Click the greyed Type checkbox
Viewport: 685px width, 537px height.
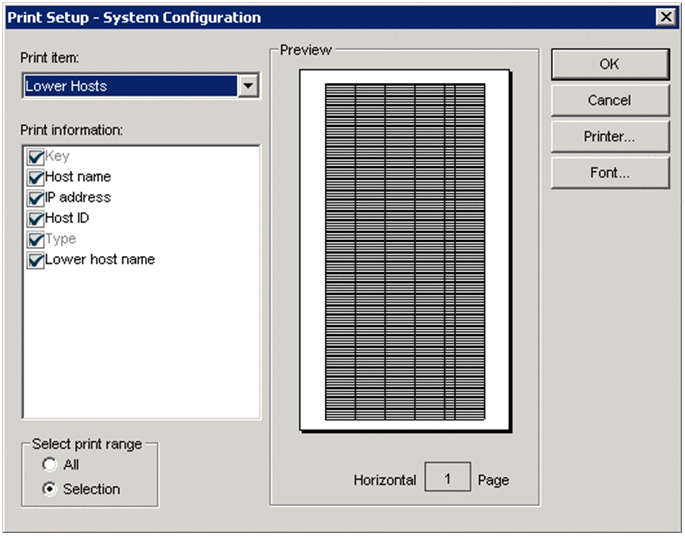click(x=37, y=240)
